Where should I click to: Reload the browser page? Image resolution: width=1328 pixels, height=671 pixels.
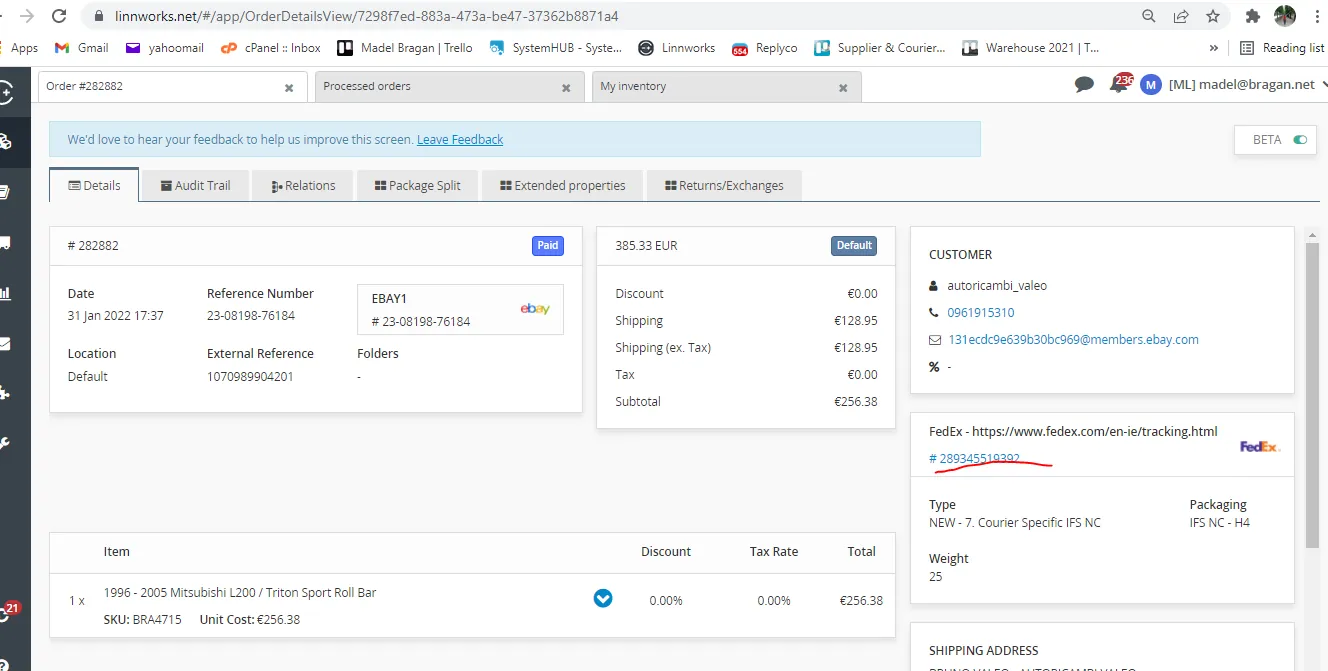click(59, 16)
